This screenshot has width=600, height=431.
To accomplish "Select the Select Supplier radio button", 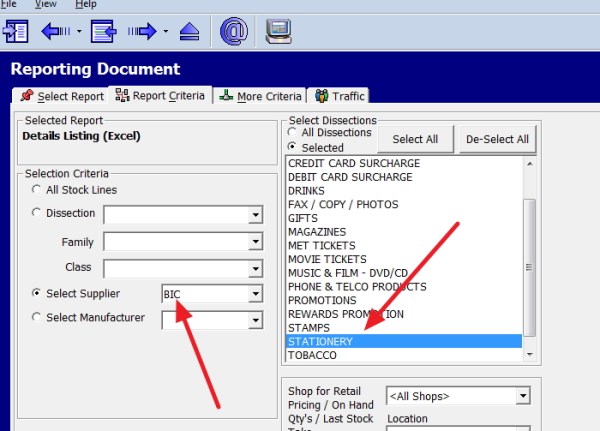I will point(36,293).
